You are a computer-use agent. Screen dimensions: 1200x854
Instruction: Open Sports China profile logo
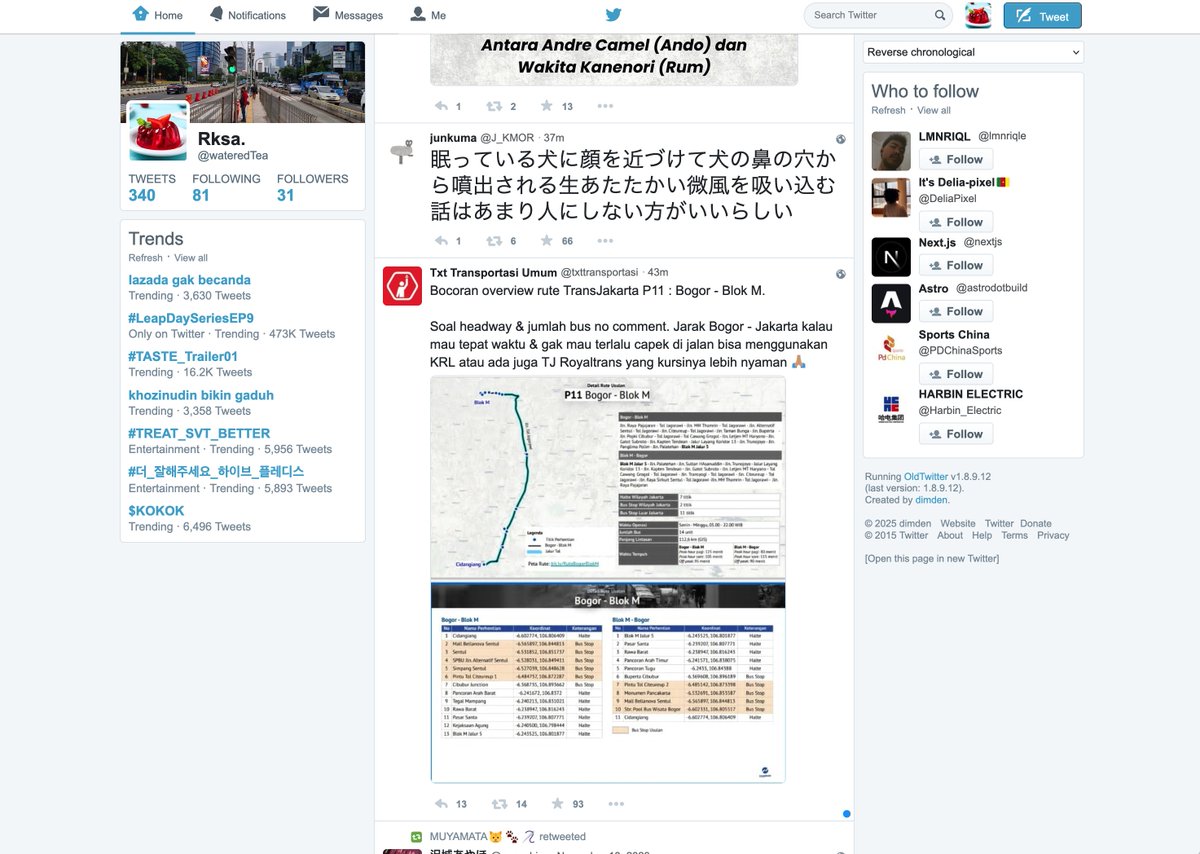(x=891, y=350)
